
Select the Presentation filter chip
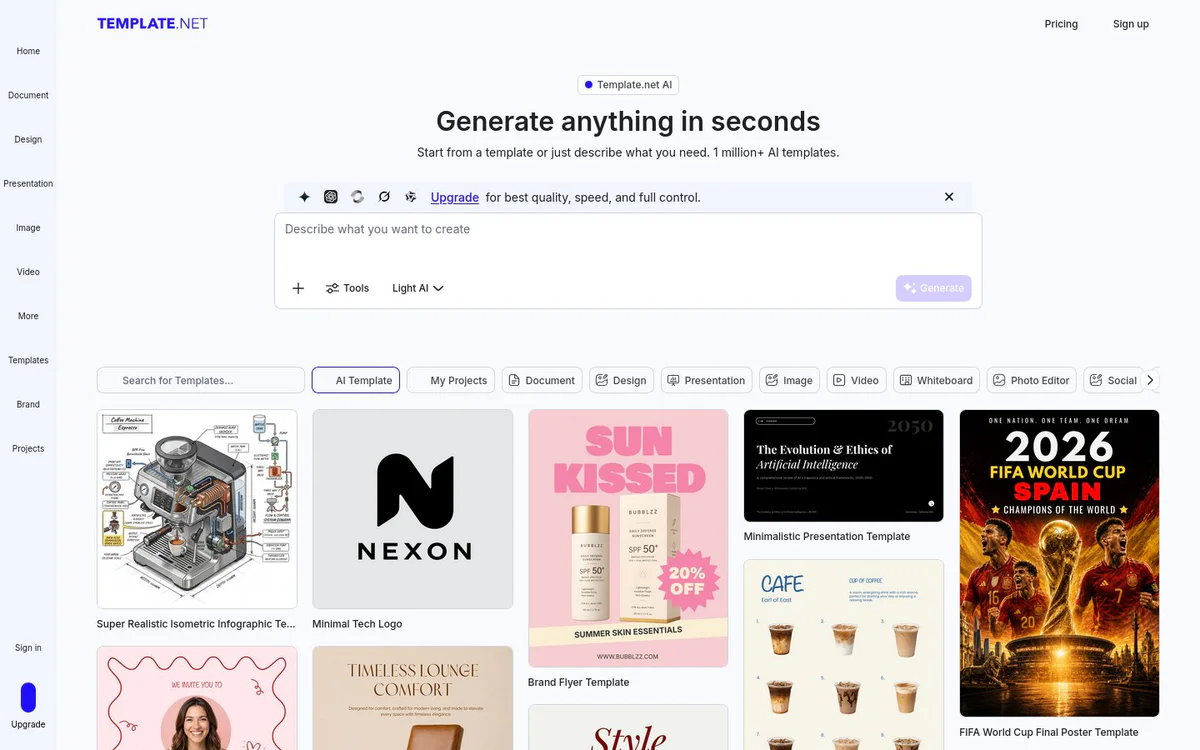pos(706,380)
